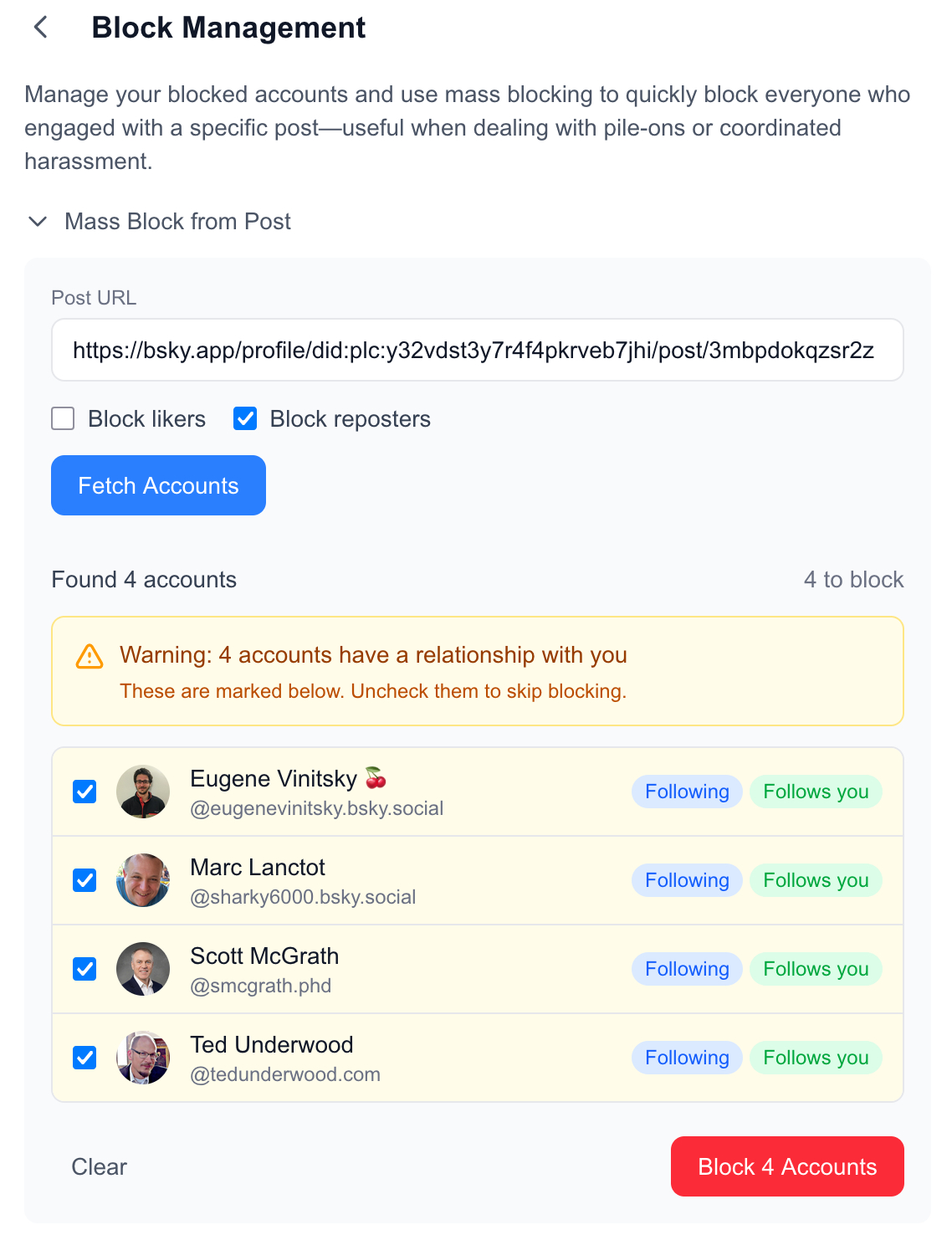The height and width of the screenshot is (1235, 952).
Task: Click the @tedunderwood.com handle
Action: pos(285,1074)
